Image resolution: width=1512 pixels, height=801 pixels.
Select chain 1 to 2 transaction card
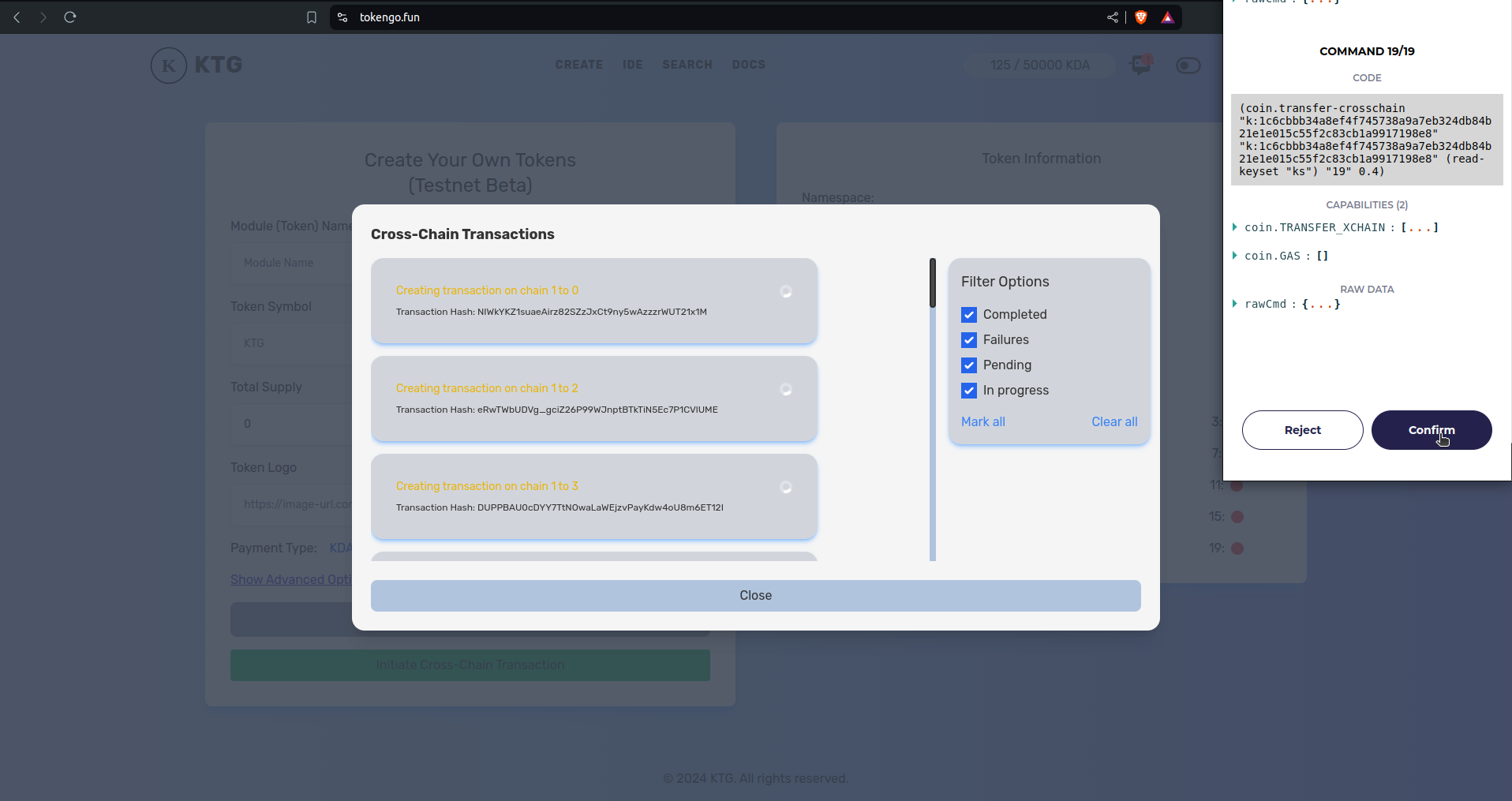coord(594,399)
